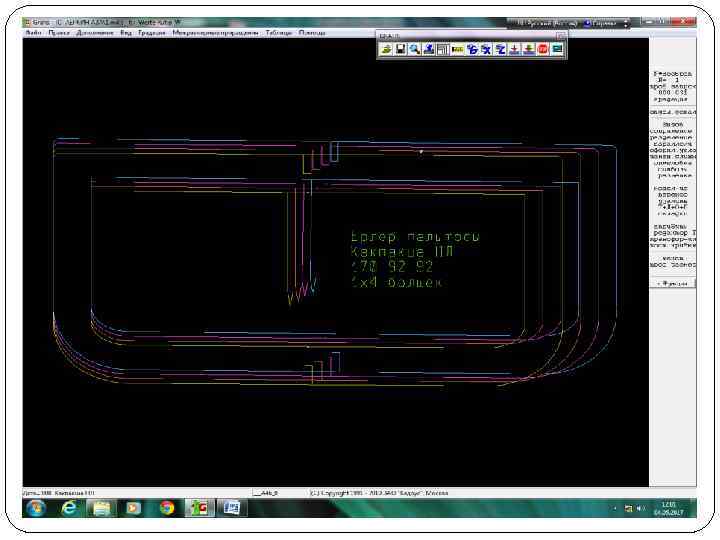This screenshot has width=720, height=540.
Task: Open the Файл menu
Action: click(33, 33)
